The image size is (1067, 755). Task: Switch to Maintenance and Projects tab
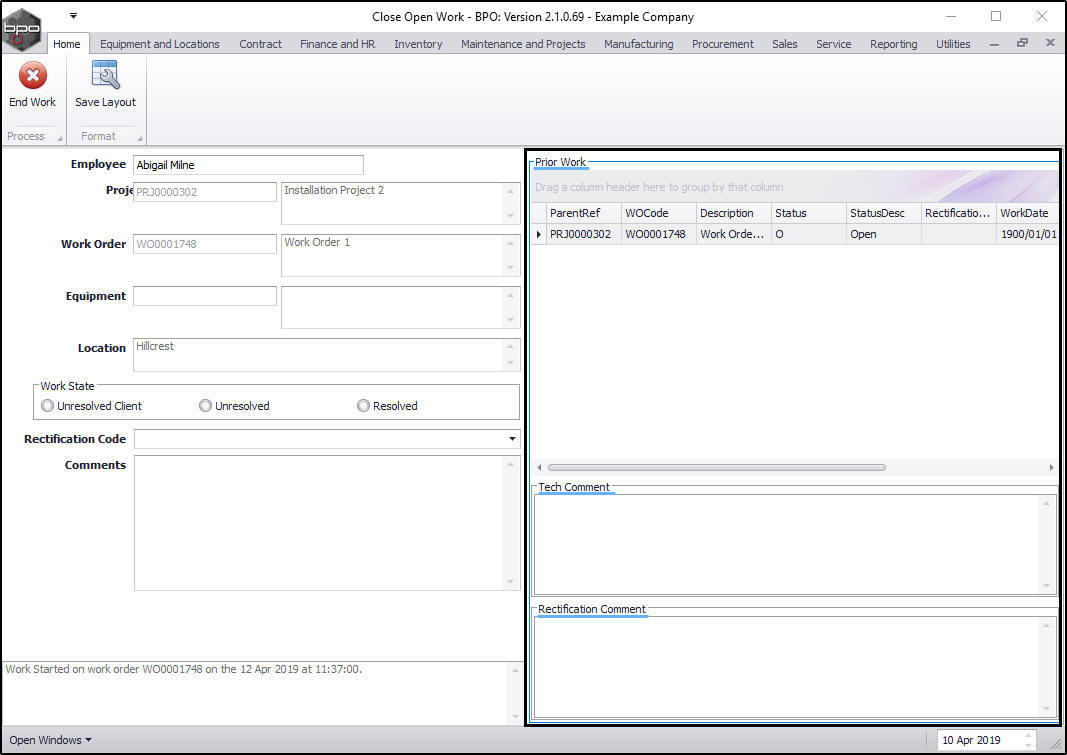coord(523,44)
